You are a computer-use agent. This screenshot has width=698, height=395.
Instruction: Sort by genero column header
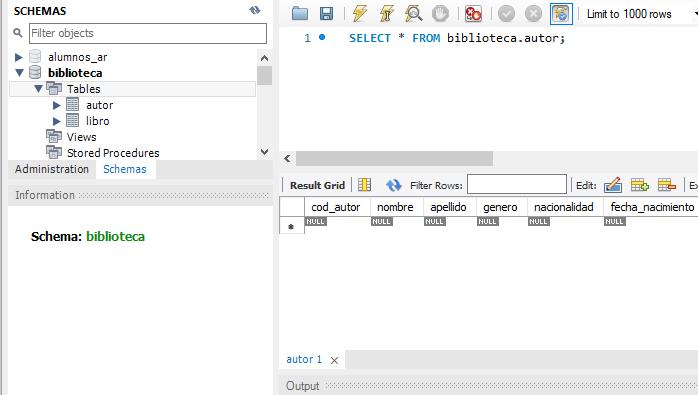tap(502, 207)
